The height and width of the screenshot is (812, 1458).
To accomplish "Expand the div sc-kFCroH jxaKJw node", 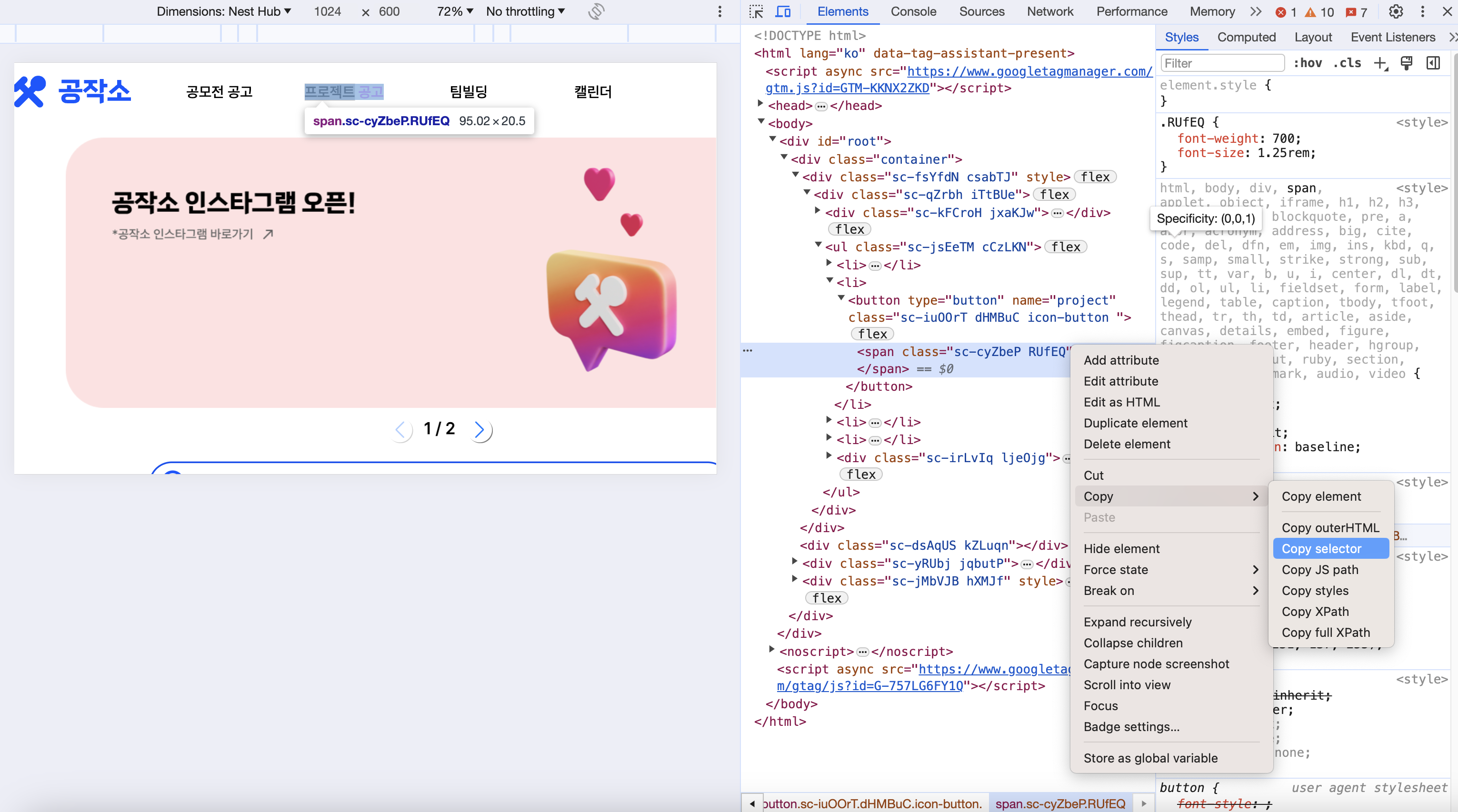I will pyautogui.click(x=818, y=210).
